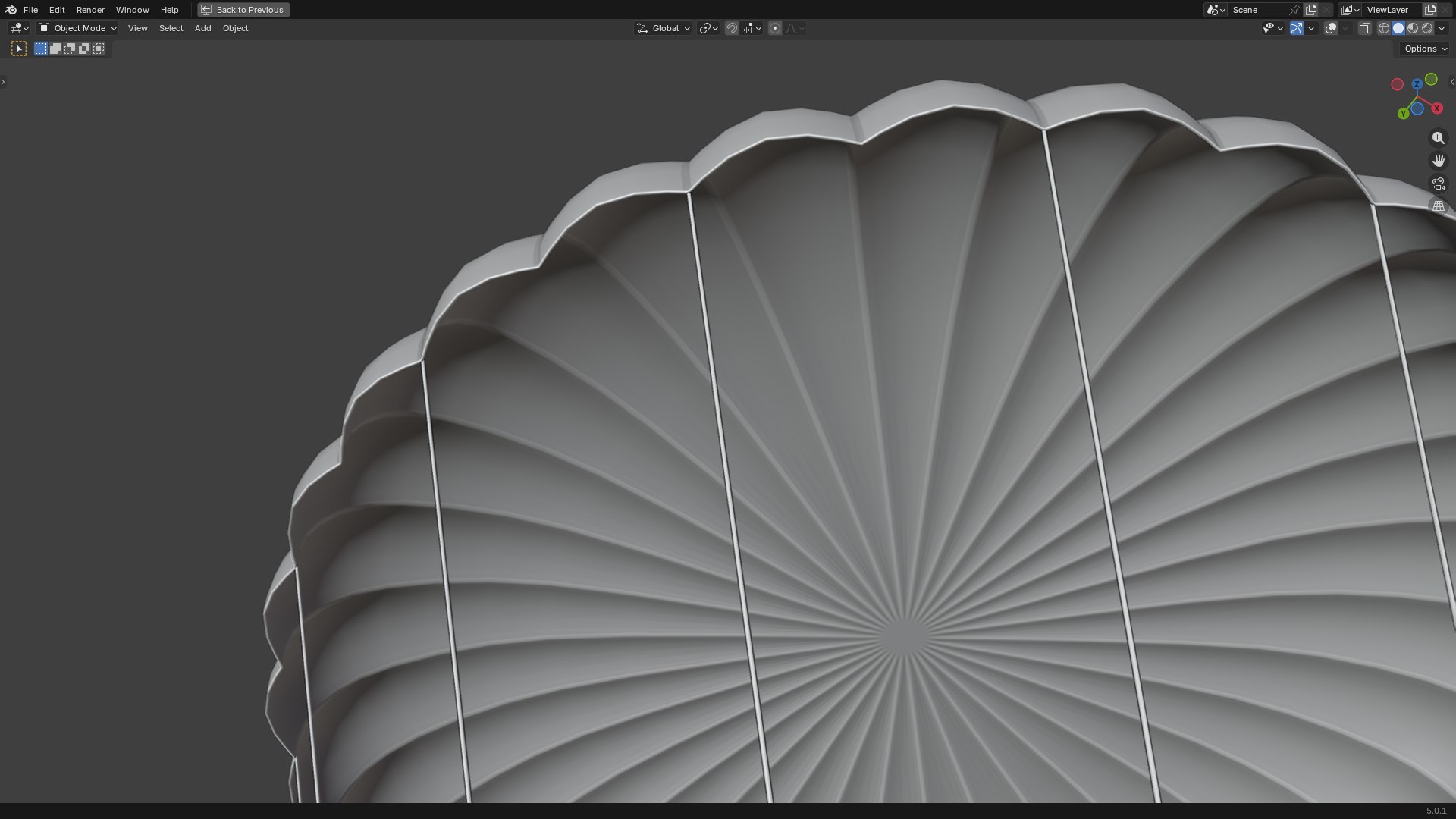Click the add view layer icon
This screenshot has width=1456, height=819.
tap(1430, 10)
